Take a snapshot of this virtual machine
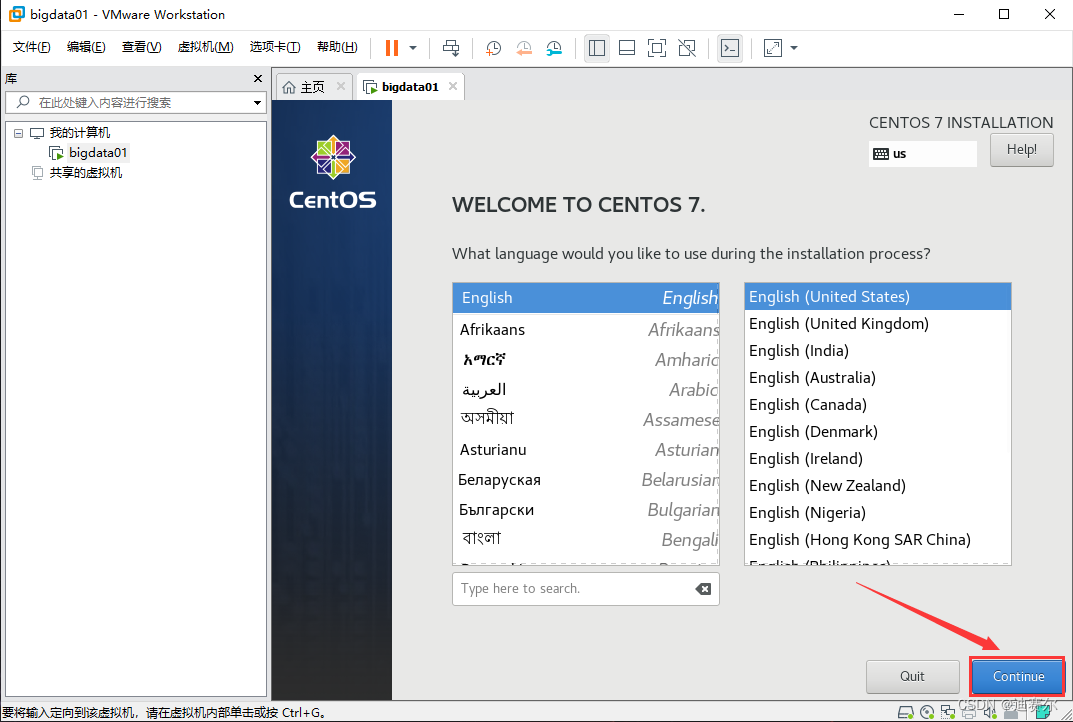This screenshot has height=722, width=1073. click(493, 48)
